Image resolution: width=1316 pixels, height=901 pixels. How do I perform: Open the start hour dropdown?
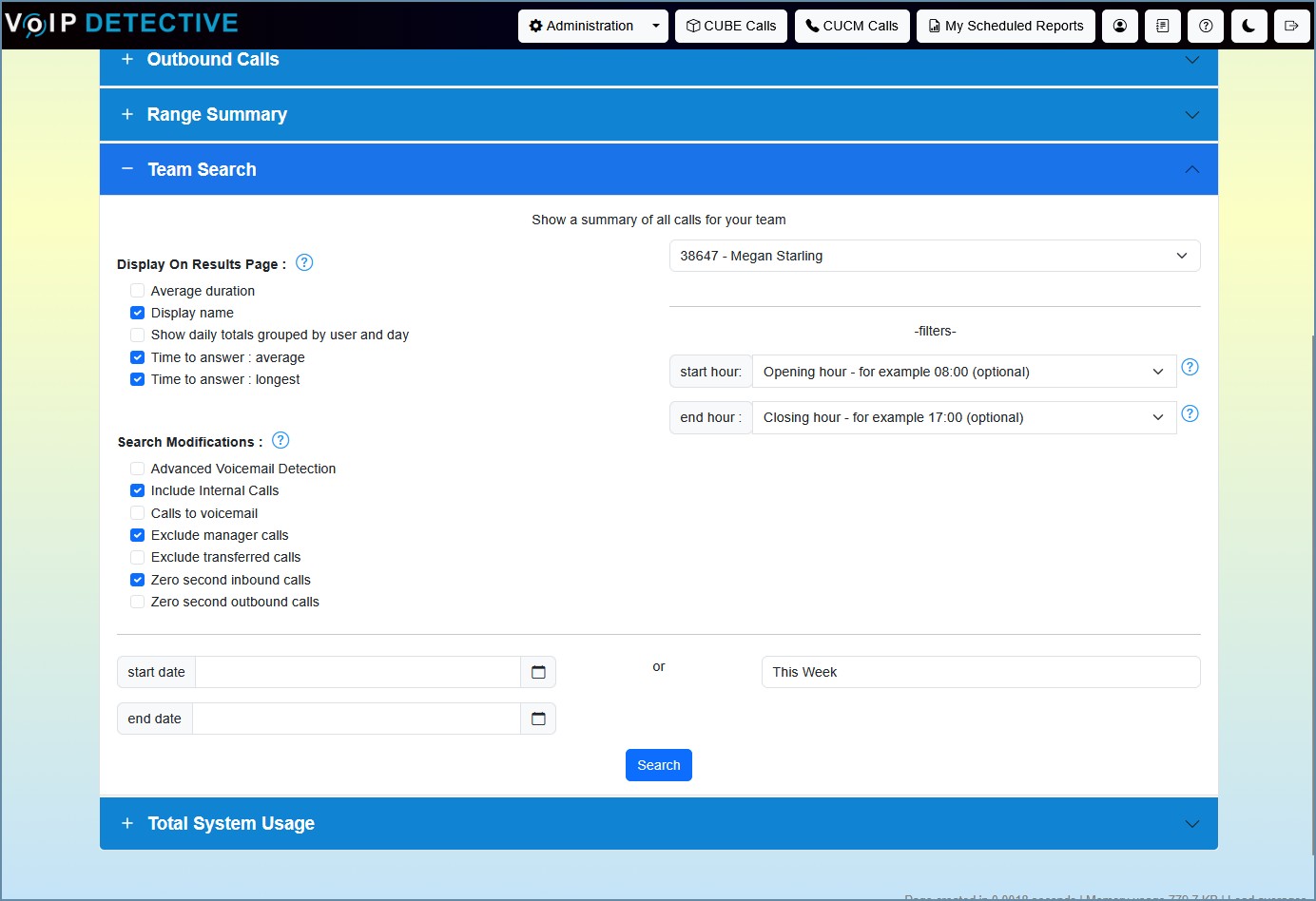(x=964, y=372)
